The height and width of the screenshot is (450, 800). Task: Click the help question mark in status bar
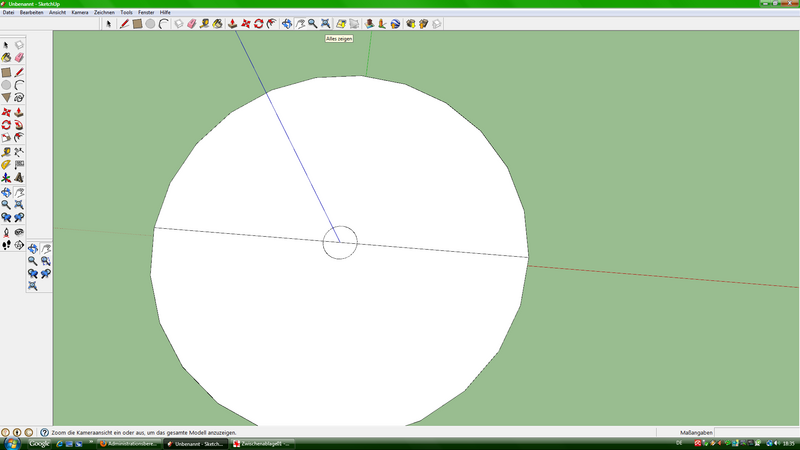coord(43,432)
